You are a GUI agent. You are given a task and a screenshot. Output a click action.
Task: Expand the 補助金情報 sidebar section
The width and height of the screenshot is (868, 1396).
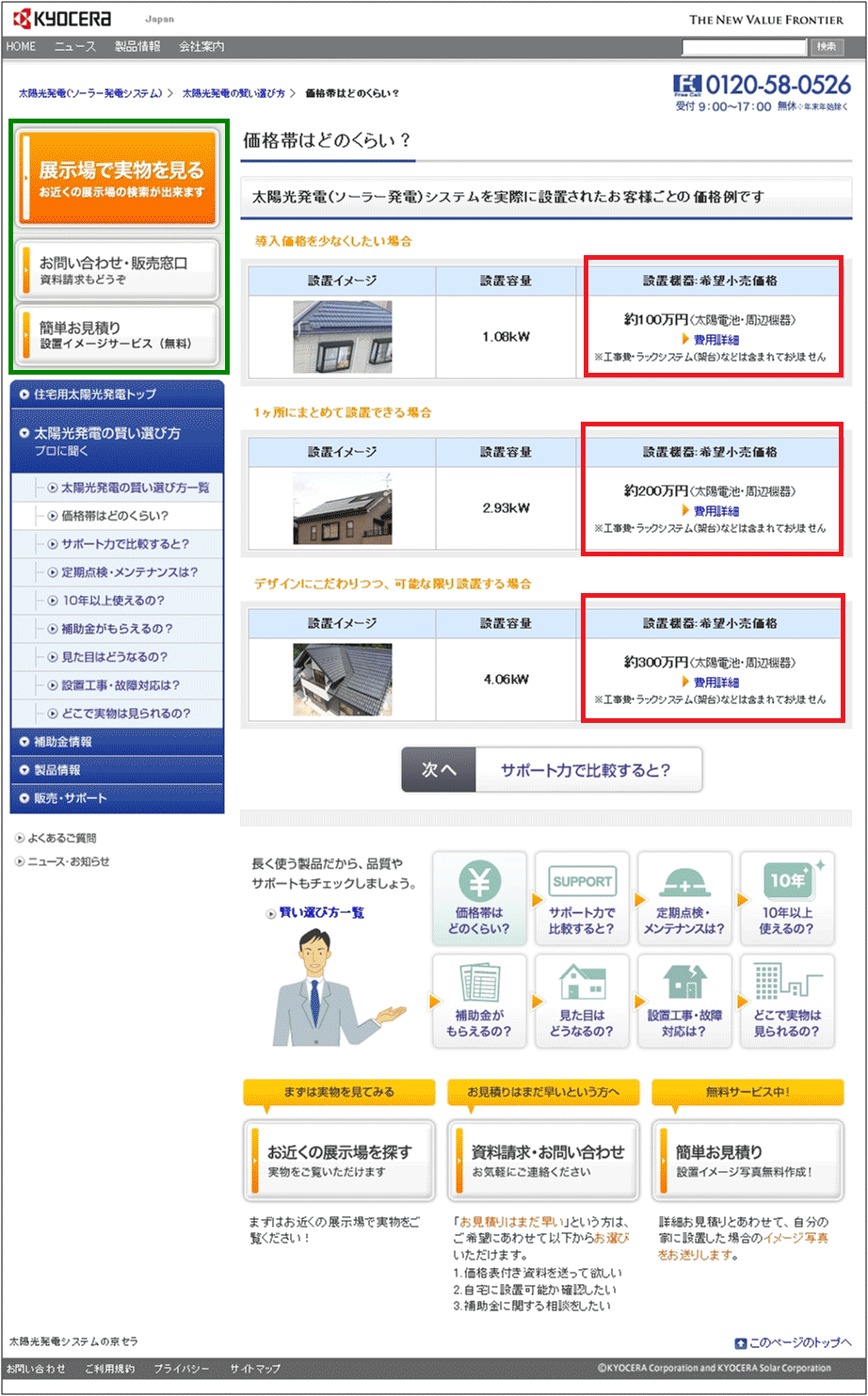click(x=117, y=742)
